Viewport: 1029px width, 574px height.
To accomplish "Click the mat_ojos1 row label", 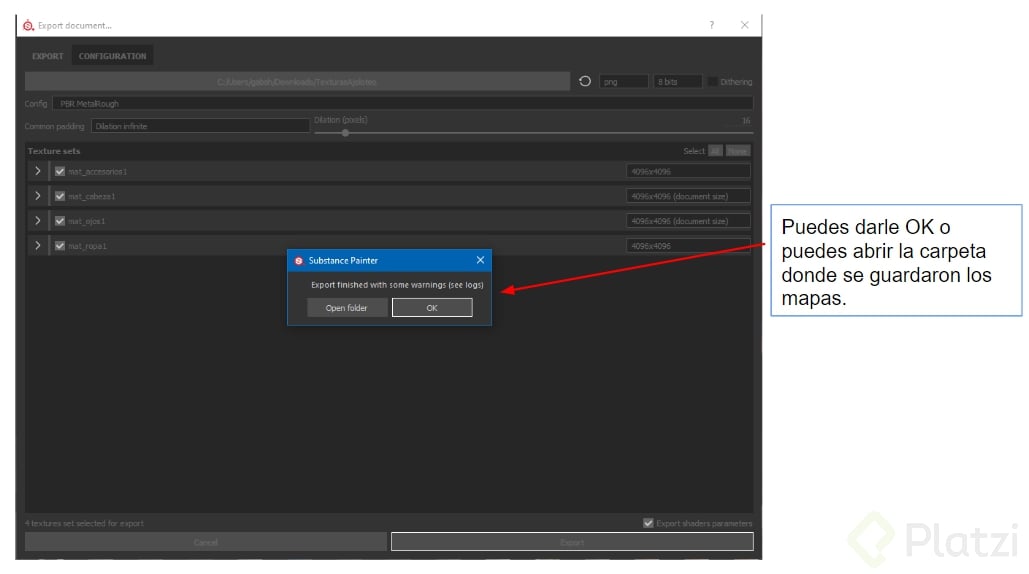I will click(87, 221).
